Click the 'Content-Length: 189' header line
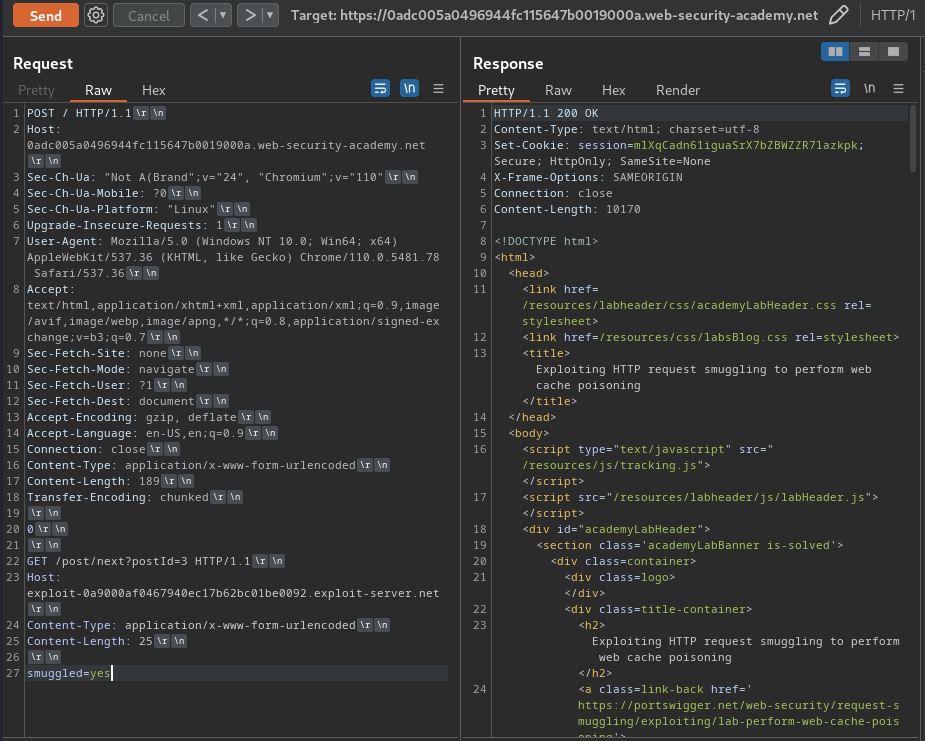This screenshot has width=925, height=741. (x=93, y=481)
